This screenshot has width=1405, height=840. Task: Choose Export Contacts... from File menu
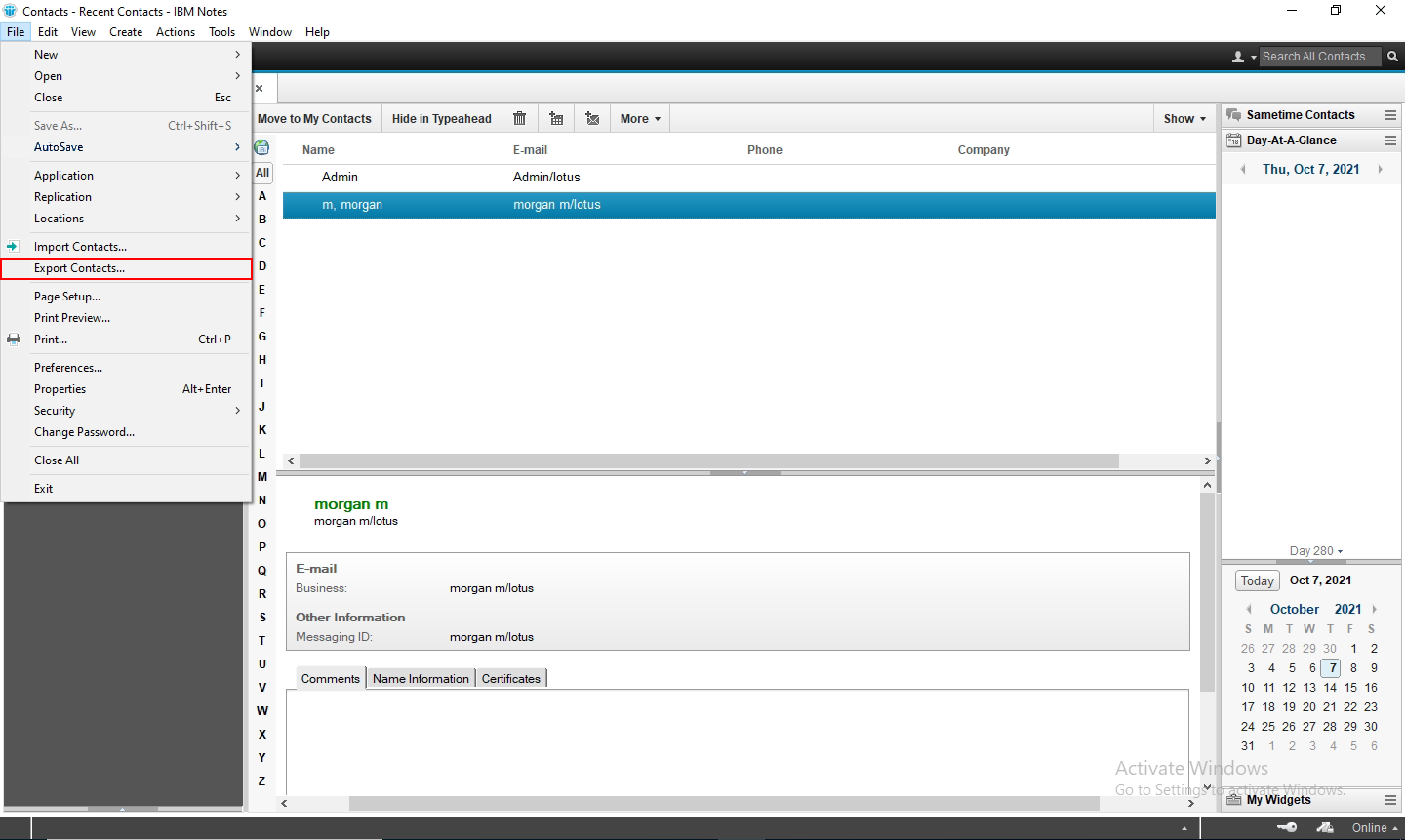coord(127,268)
